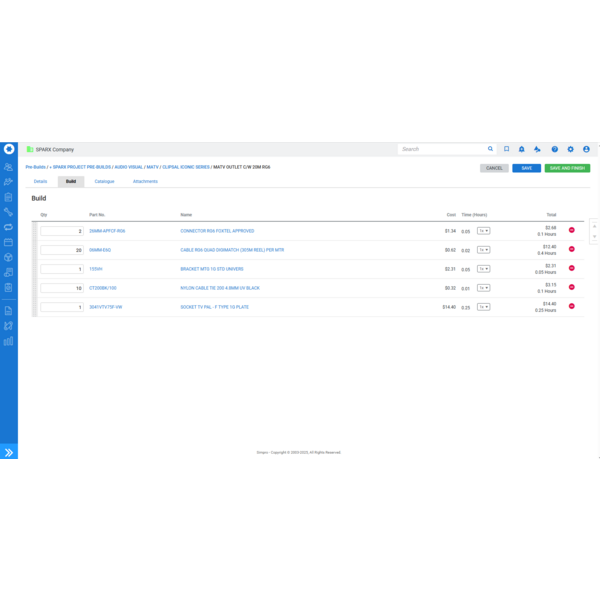The image size is (600, 600).
Task: Click the bookmark icon in top bar
Action: pyautogui.click(x=507, y=149)
